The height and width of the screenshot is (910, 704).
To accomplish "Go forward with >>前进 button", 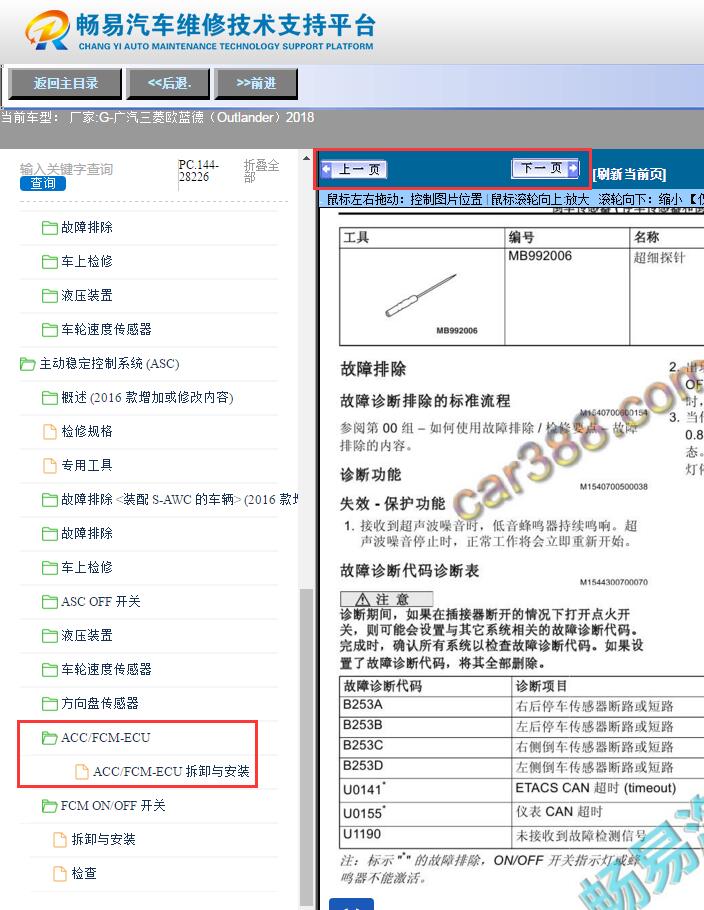I will (256, 84).
